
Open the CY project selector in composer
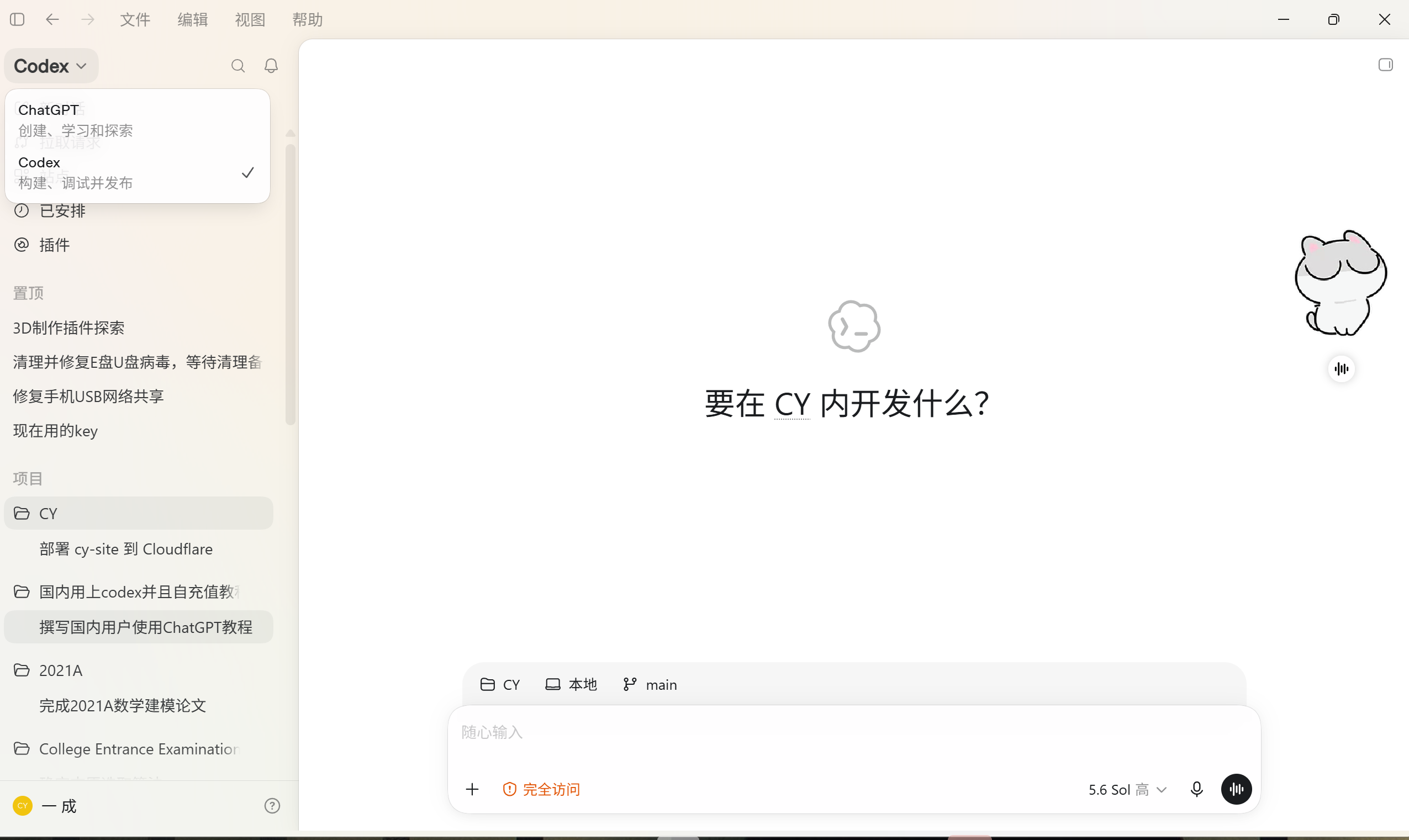pyautogui.click(x=500, y=685)
